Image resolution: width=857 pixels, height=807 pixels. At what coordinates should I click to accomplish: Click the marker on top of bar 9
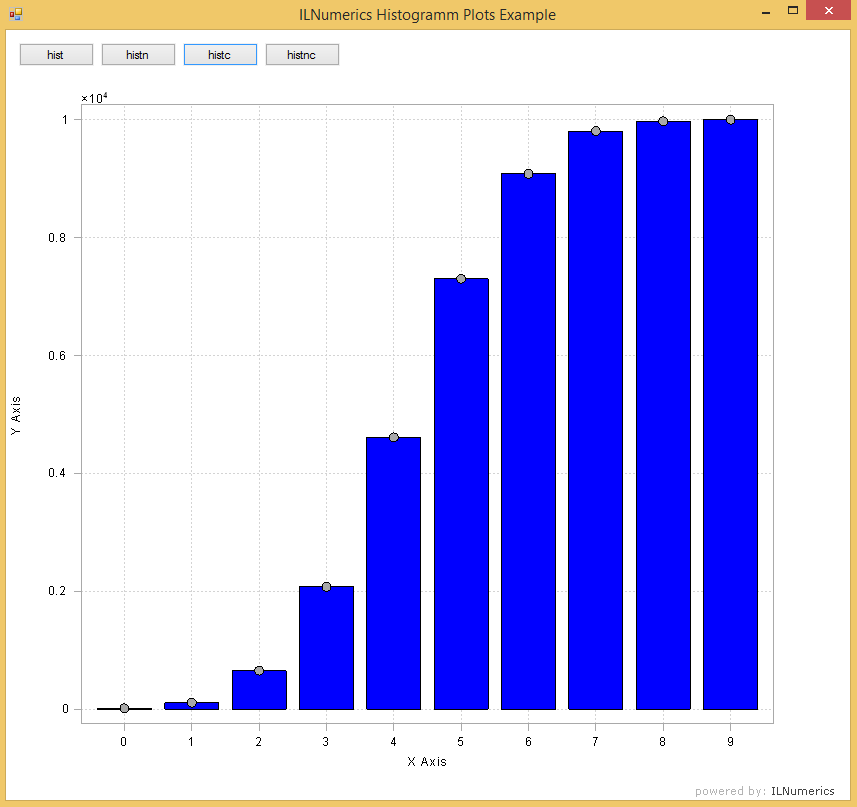point(730,120)
